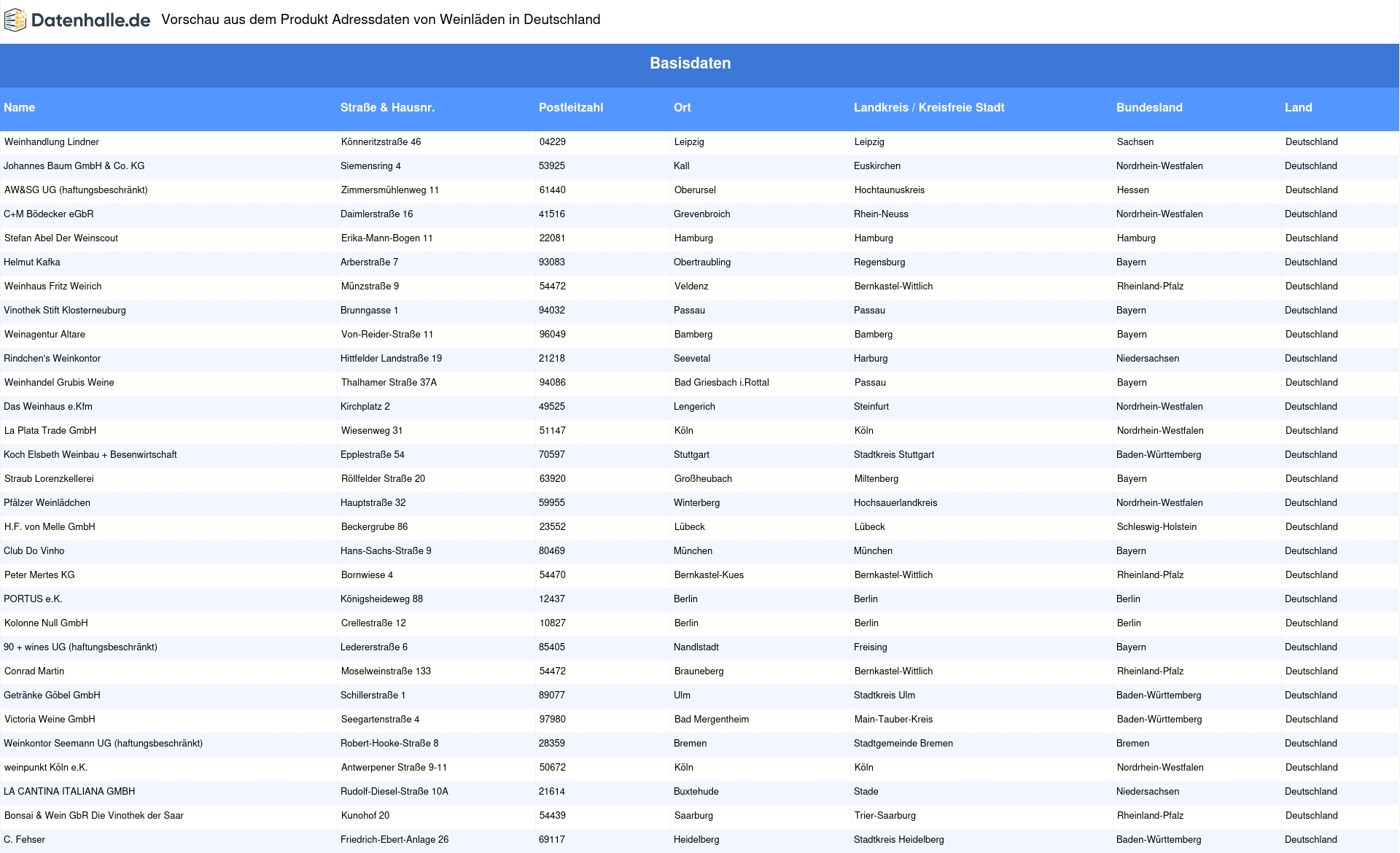Click the C. Fehser name cell

coord(24,840)
